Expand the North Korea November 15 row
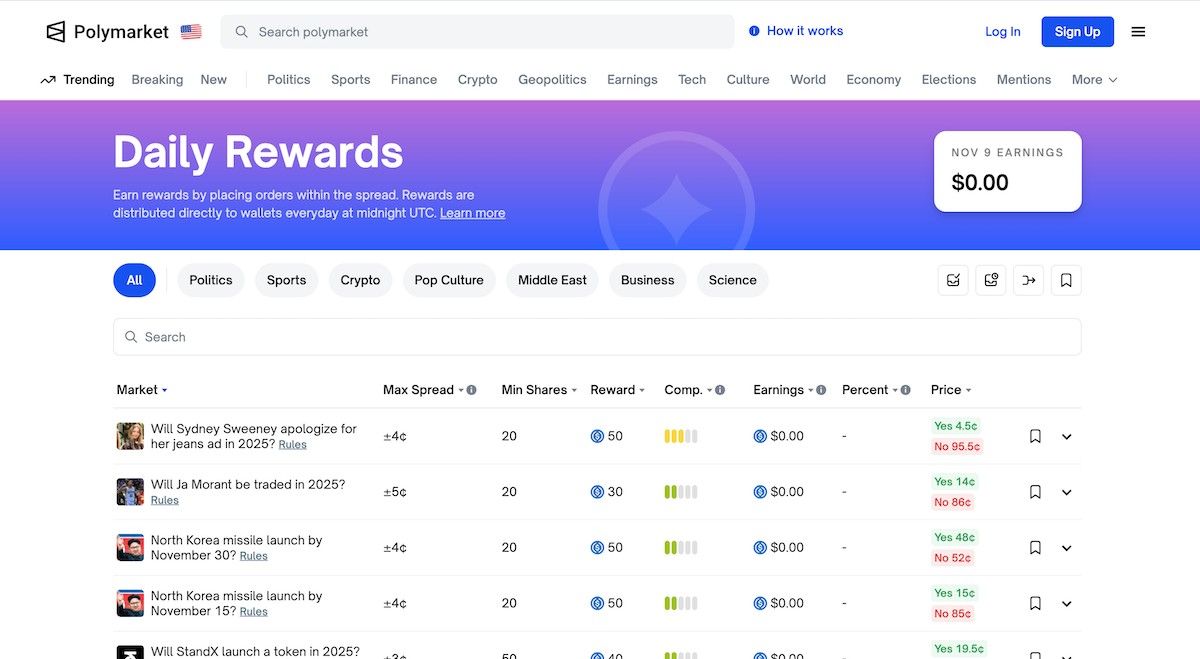The height and width of the screenshot is (659, 1200). pos(1066,604)
